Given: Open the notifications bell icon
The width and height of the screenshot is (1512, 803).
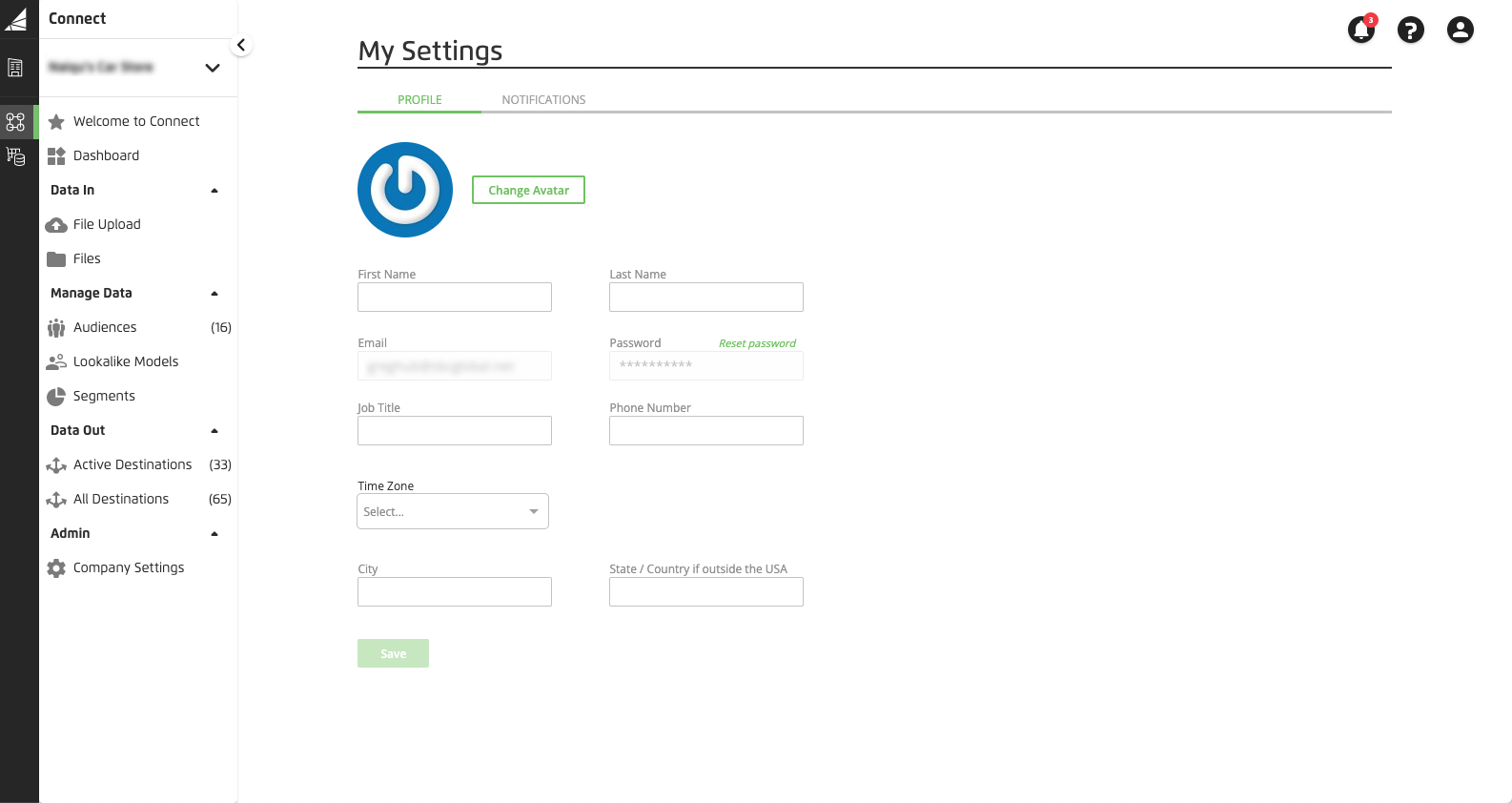Looking at the screenshot, I should click(x=1361, y=30).
